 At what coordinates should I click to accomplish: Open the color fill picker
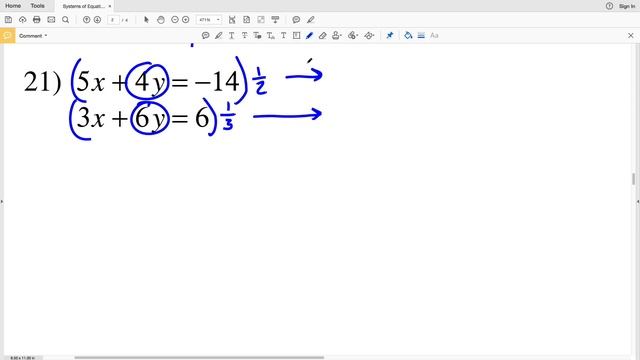(408, 36)
